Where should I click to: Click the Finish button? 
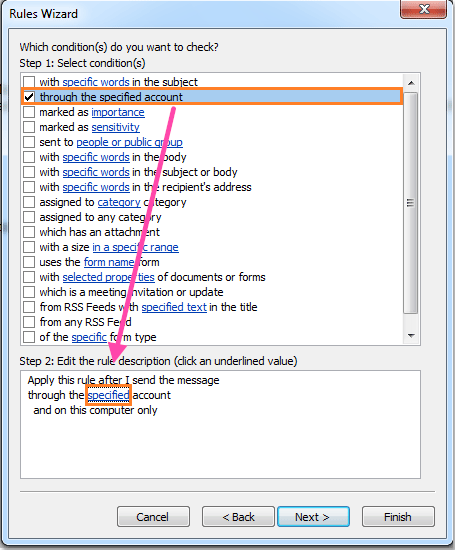(x=398, y=517)
